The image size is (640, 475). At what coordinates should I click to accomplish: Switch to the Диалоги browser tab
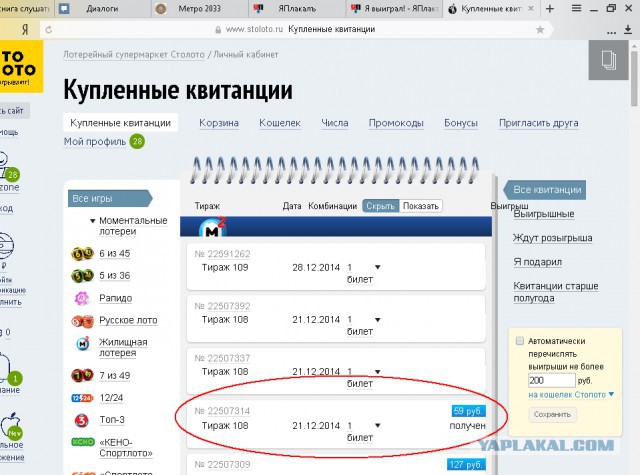(102, 9)
